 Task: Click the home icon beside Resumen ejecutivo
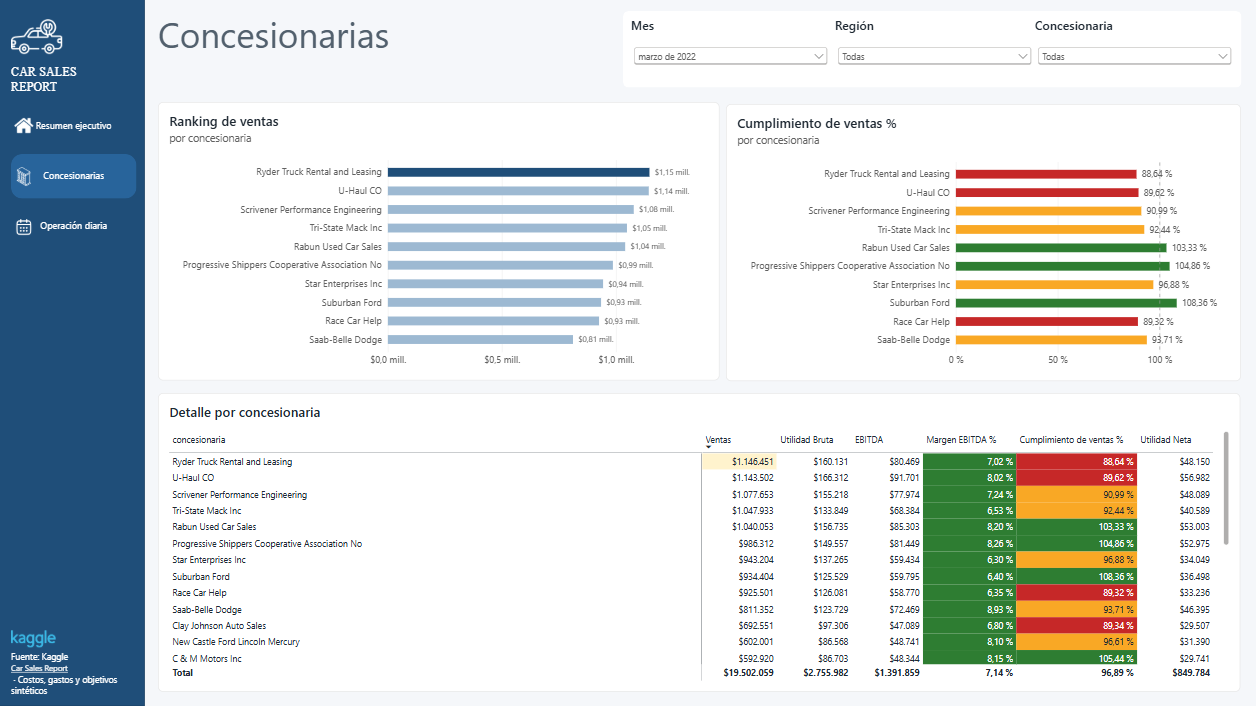pos(23,125)
